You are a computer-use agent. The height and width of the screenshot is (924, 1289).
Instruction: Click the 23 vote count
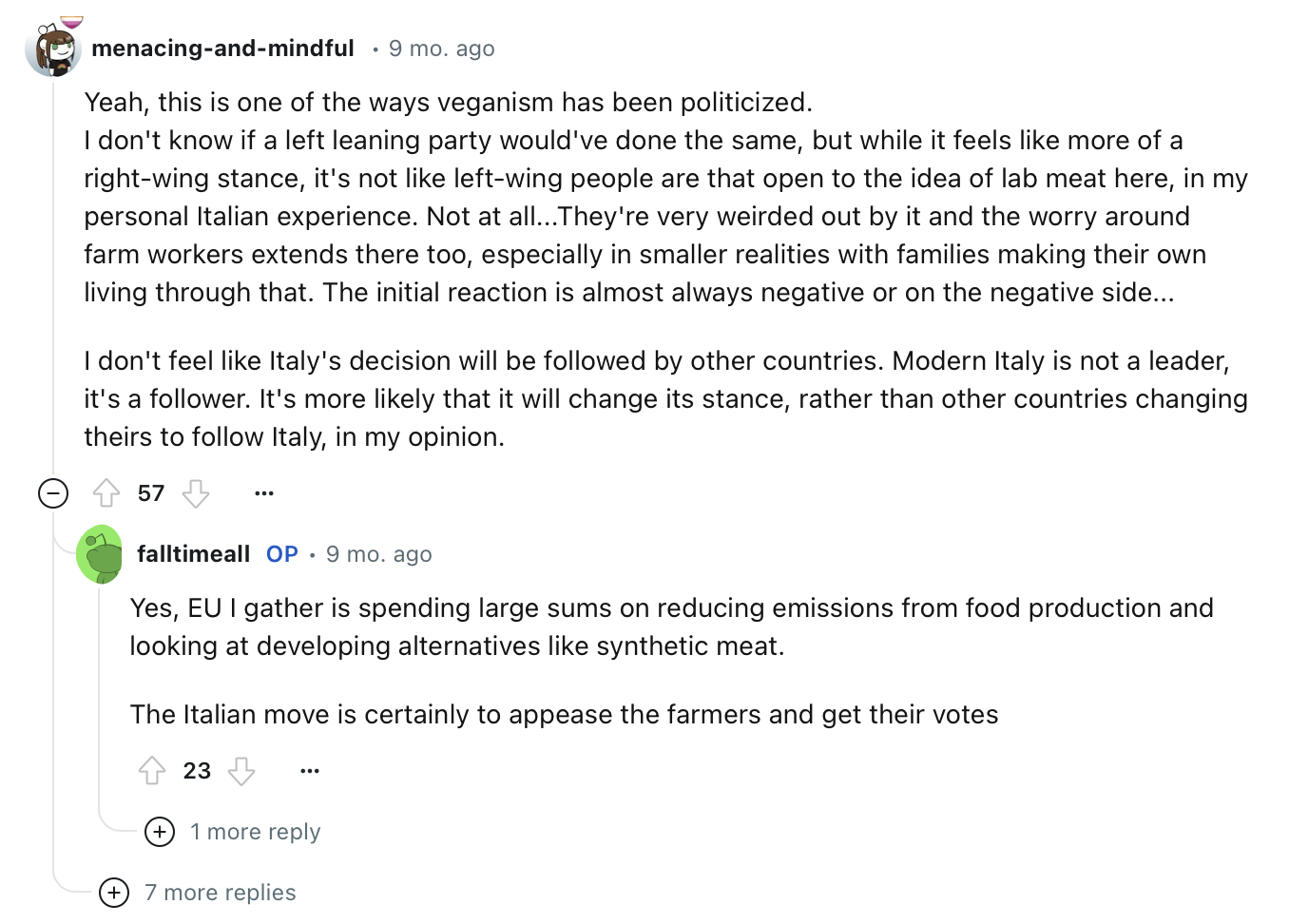coord(197,771)
